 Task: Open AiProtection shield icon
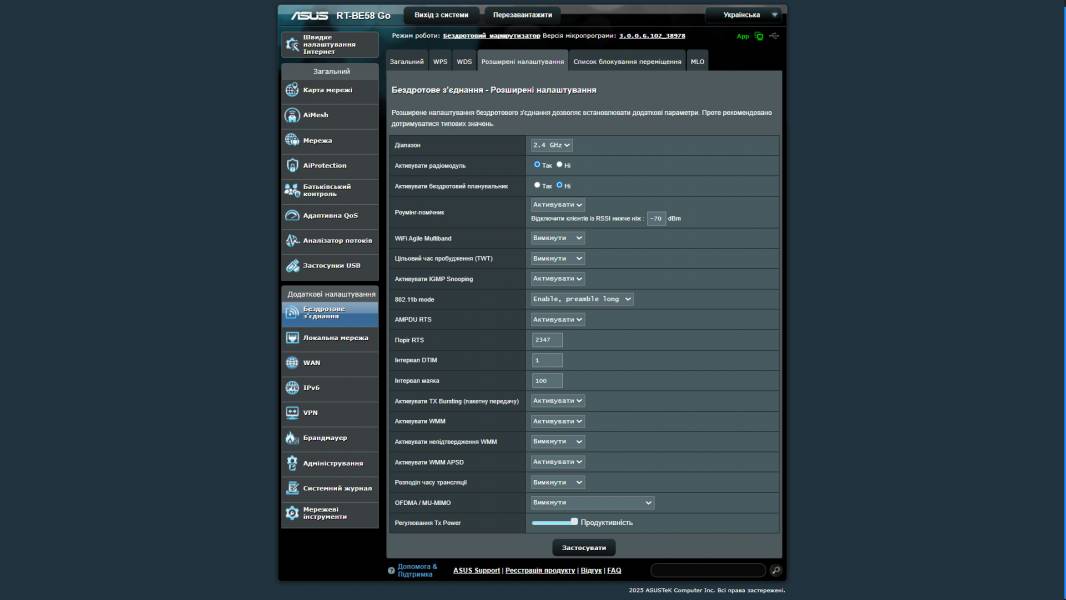(292, 165)
